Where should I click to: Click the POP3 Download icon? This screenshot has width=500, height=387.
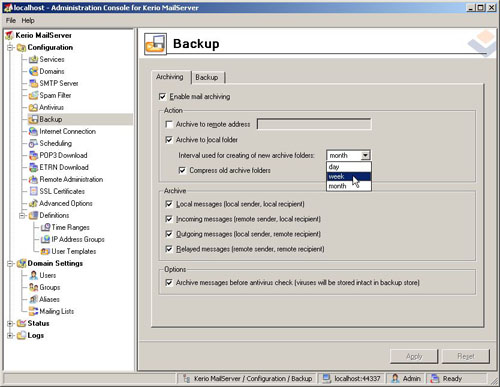click(33, 155)
